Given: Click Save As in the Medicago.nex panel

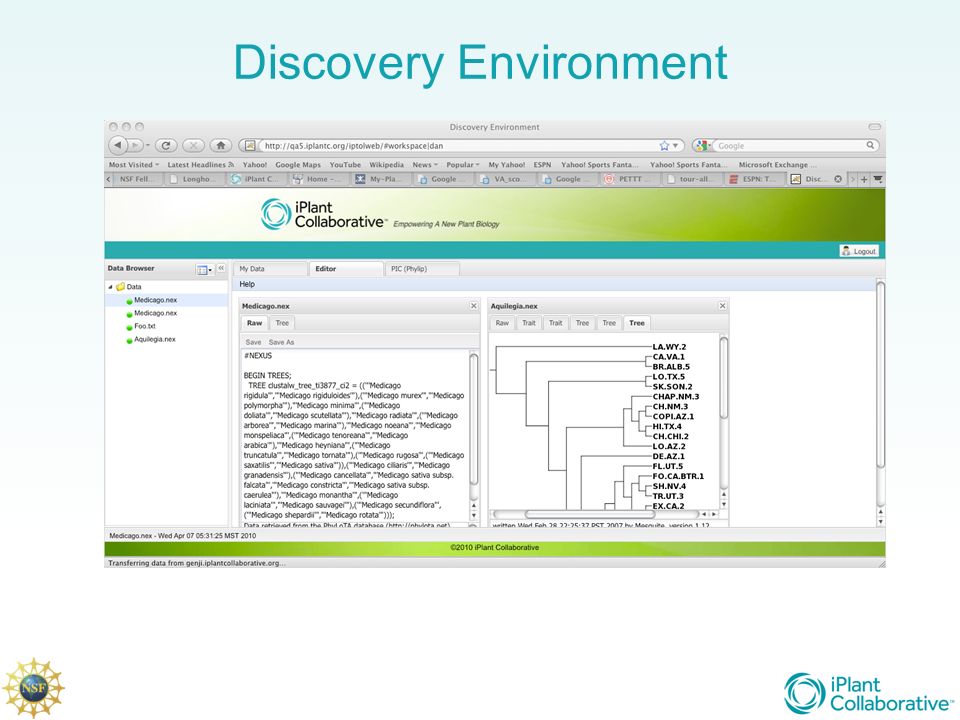Looking at the screenshot, I should click(x=281, y=342).
